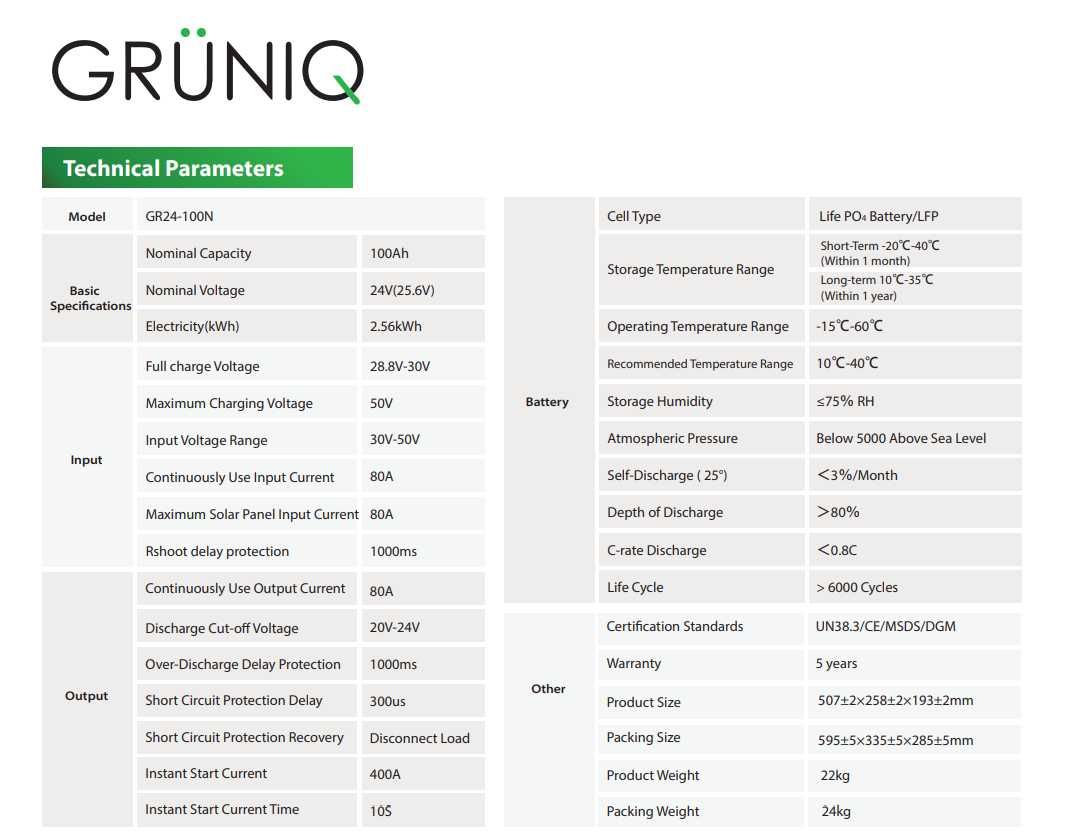
Task: Select the Full charge Voltage label
Action: point(202,366)
